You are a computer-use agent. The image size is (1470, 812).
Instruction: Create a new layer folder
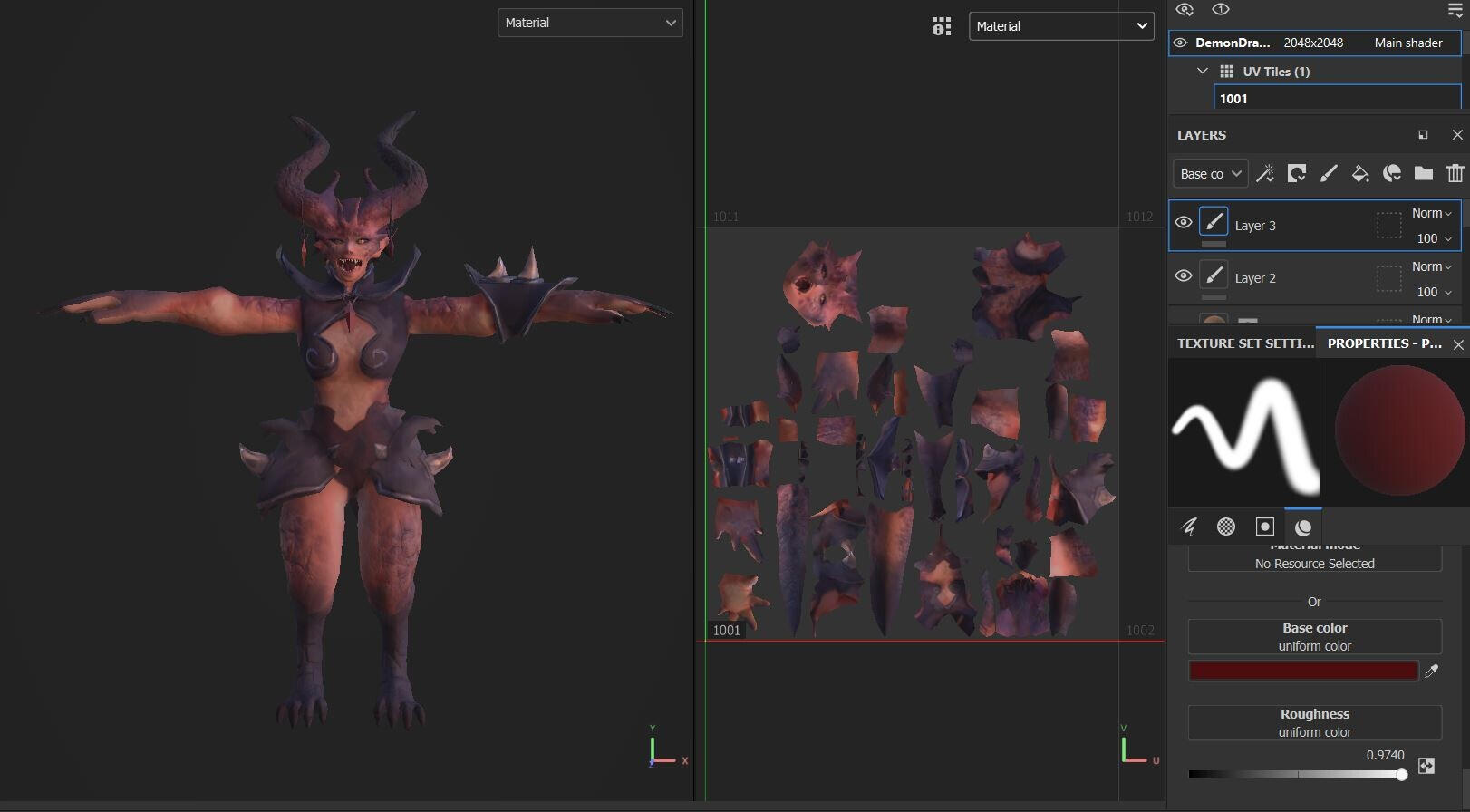click(1424, 173)
